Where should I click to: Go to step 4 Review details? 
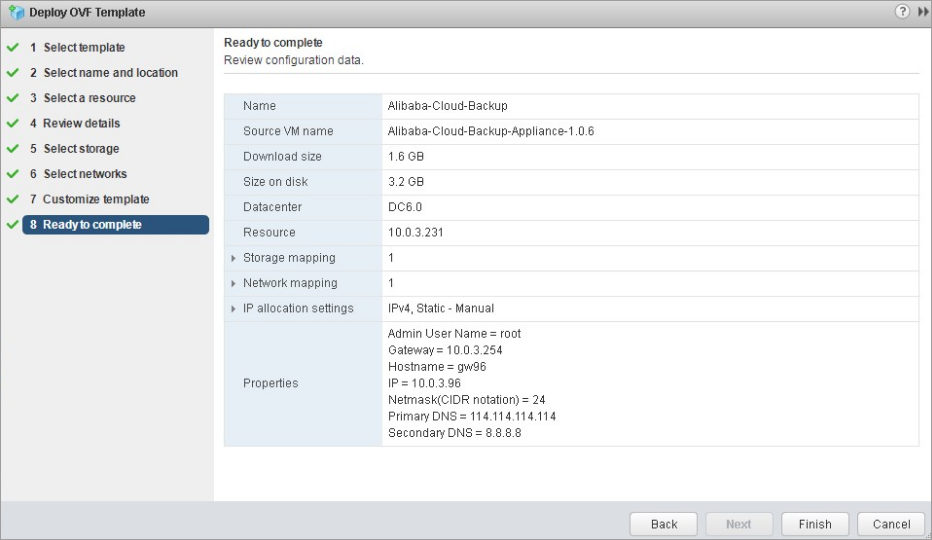[x=75, y=123]
